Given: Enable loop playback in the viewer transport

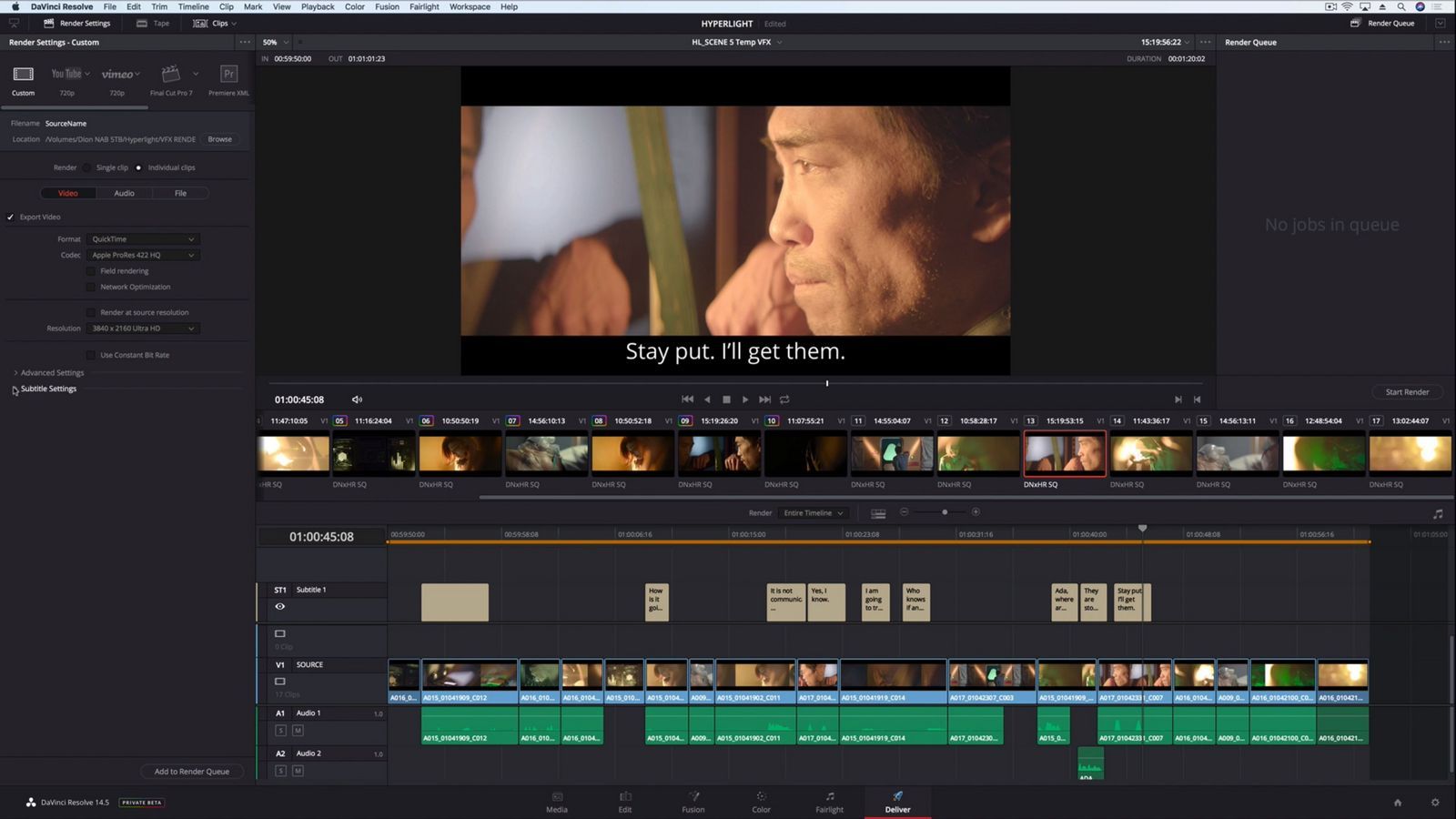Looking at the screenshot, I should tap(784, 399).
